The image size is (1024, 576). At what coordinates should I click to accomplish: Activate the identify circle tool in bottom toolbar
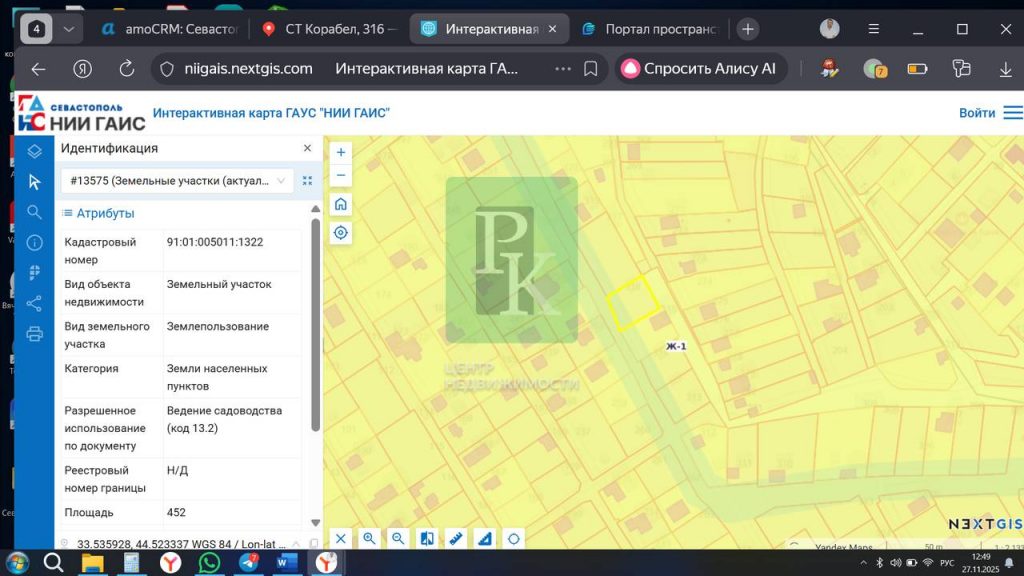514,539
